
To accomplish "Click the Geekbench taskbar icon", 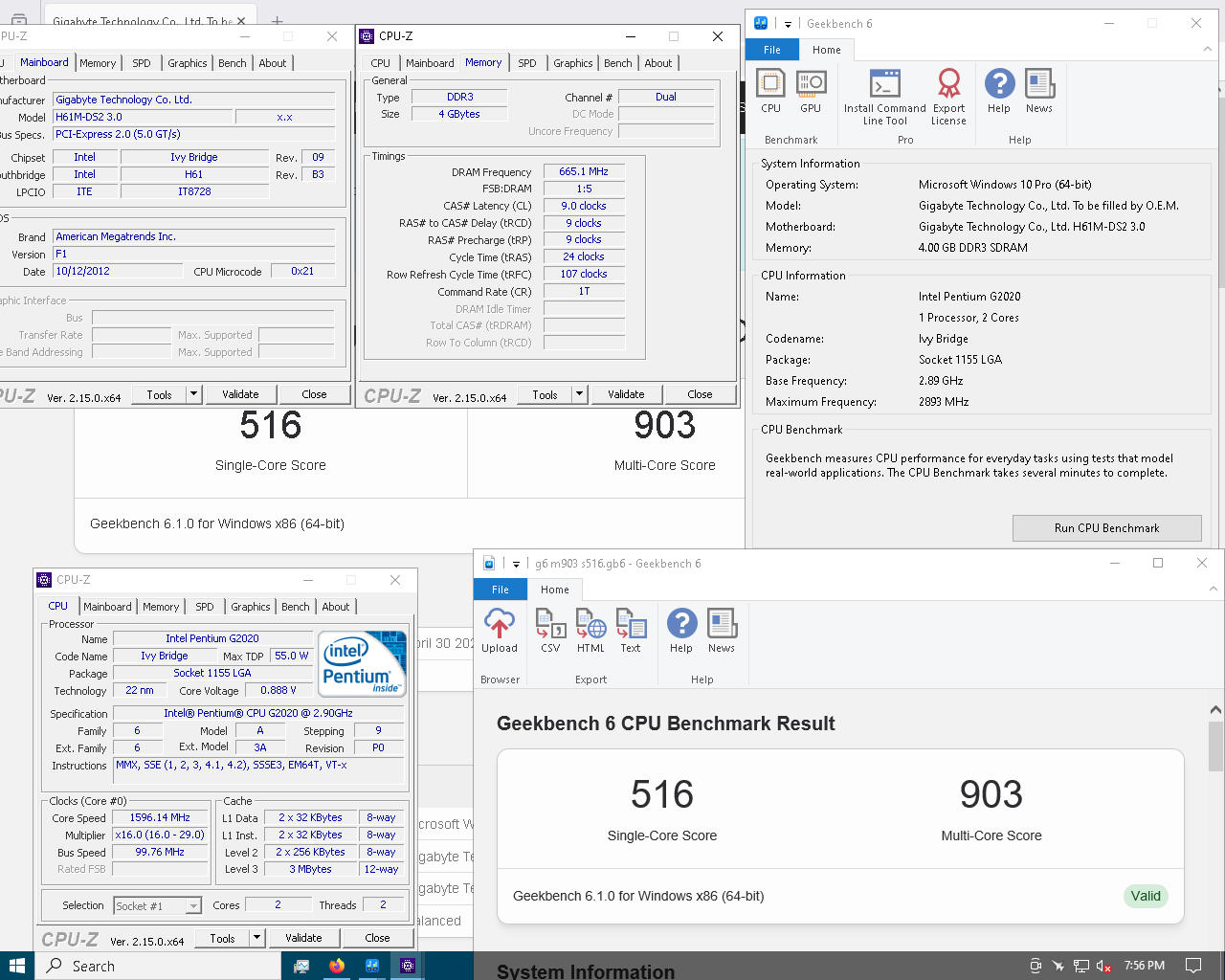I will click(x=371, y=966).
